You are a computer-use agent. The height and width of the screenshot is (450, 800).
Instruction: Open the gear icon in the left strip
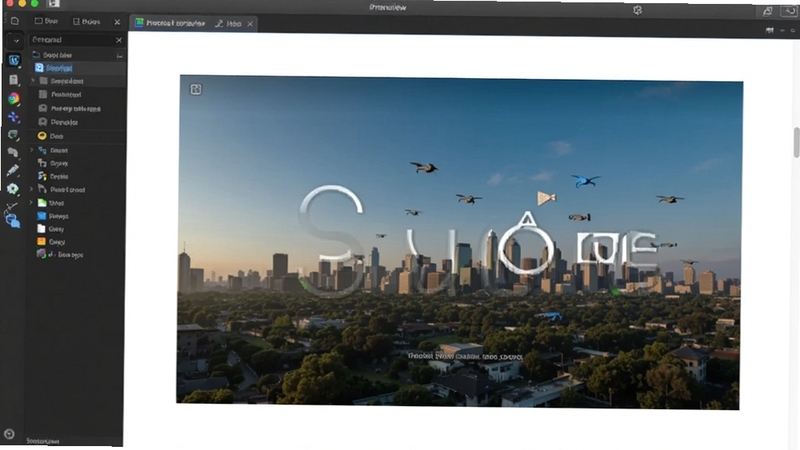tap(13, 189)
